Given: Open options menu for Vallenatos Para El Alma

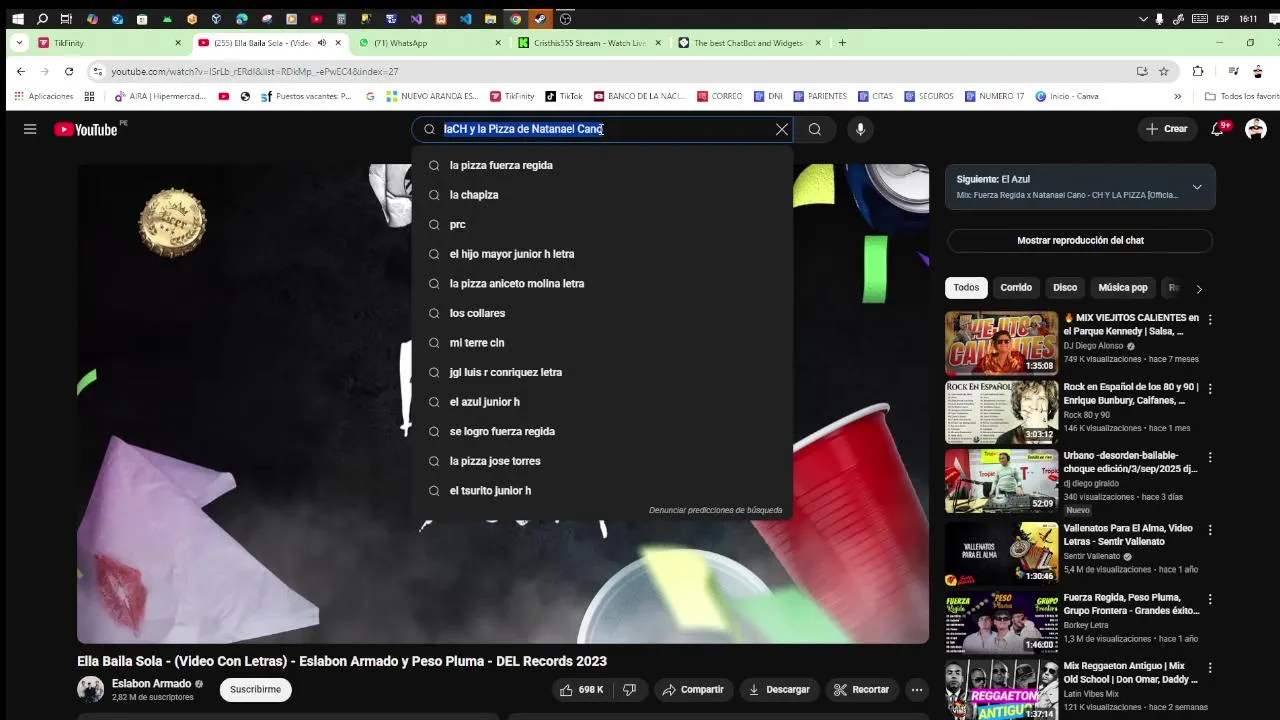Looking at the screenshot, I should [1210, 530].
